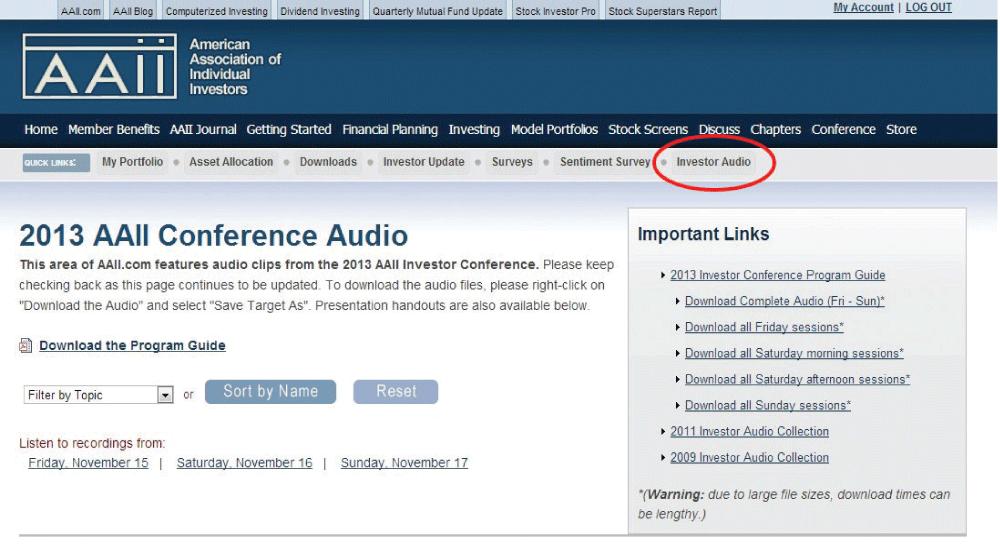
Task: Open Member Benefits menu item
Action: pyautogui.click(x=114, y=130)
